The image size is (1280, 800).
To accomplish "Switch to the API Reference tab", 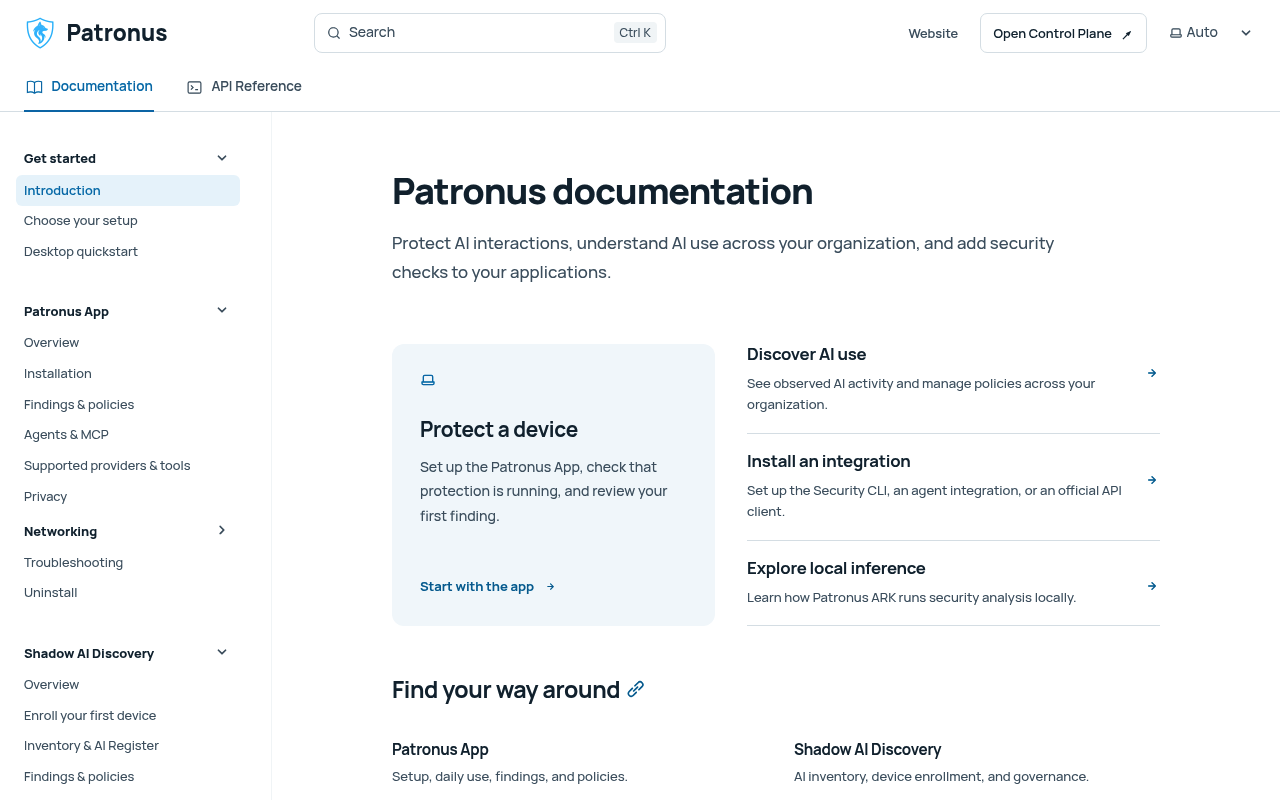I will point(244,87).
